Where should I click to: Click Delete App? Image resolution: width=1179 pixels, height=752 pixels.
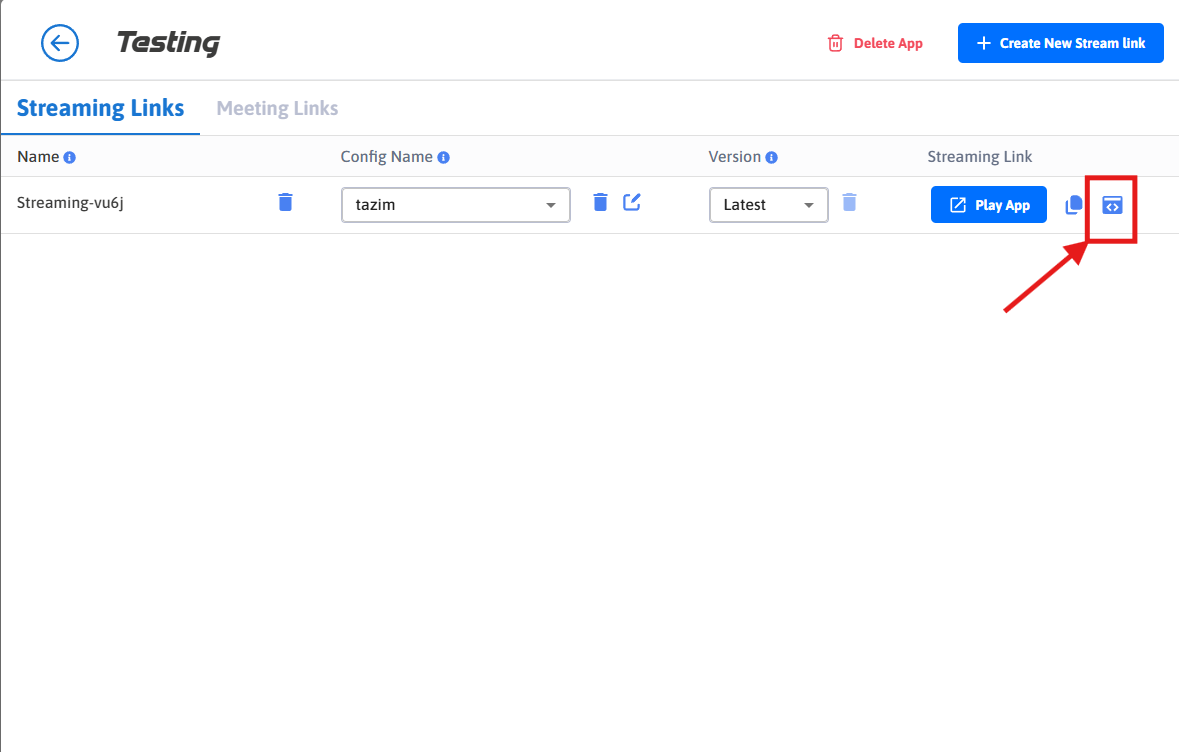coord(875,44)
